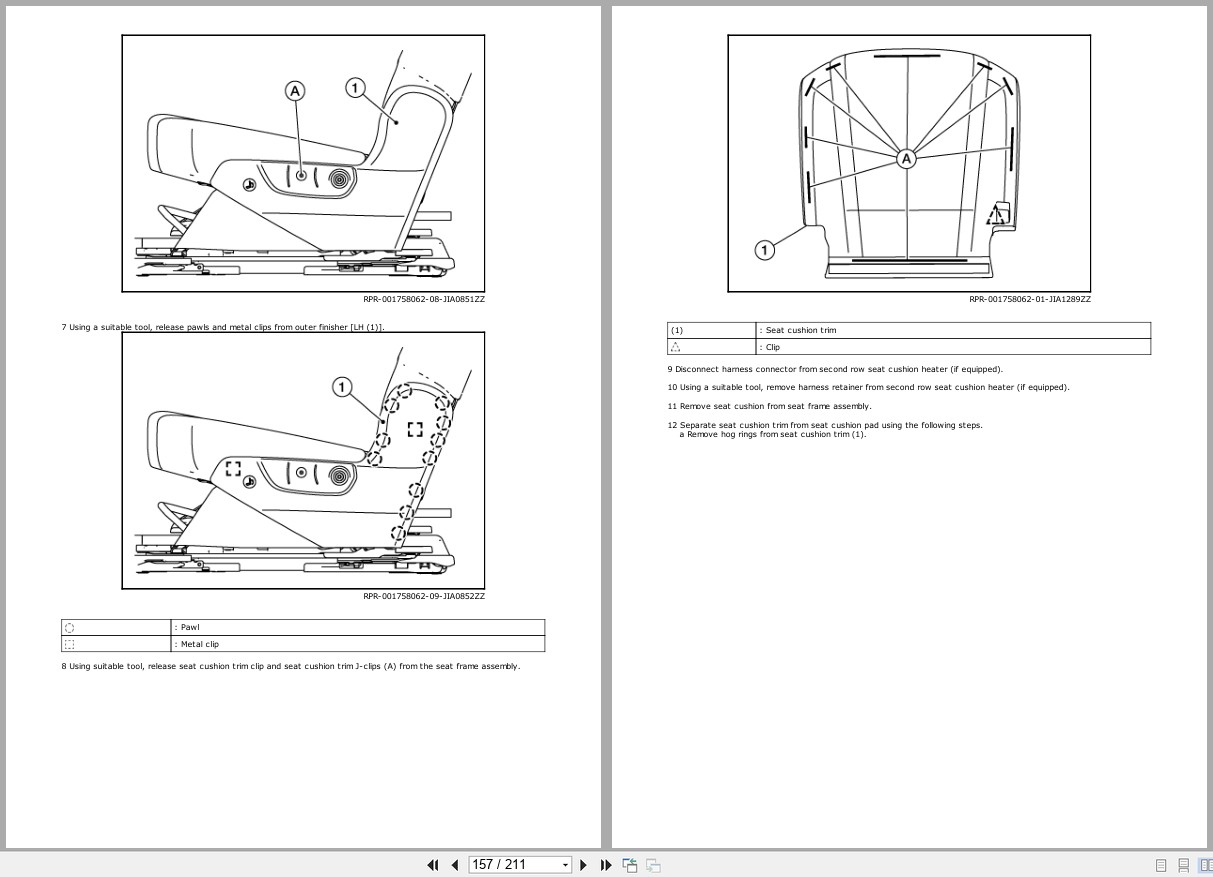Click step 7 outer finisher instruction text
Viewport: 1213px width, 877px height.
[223, 327]
